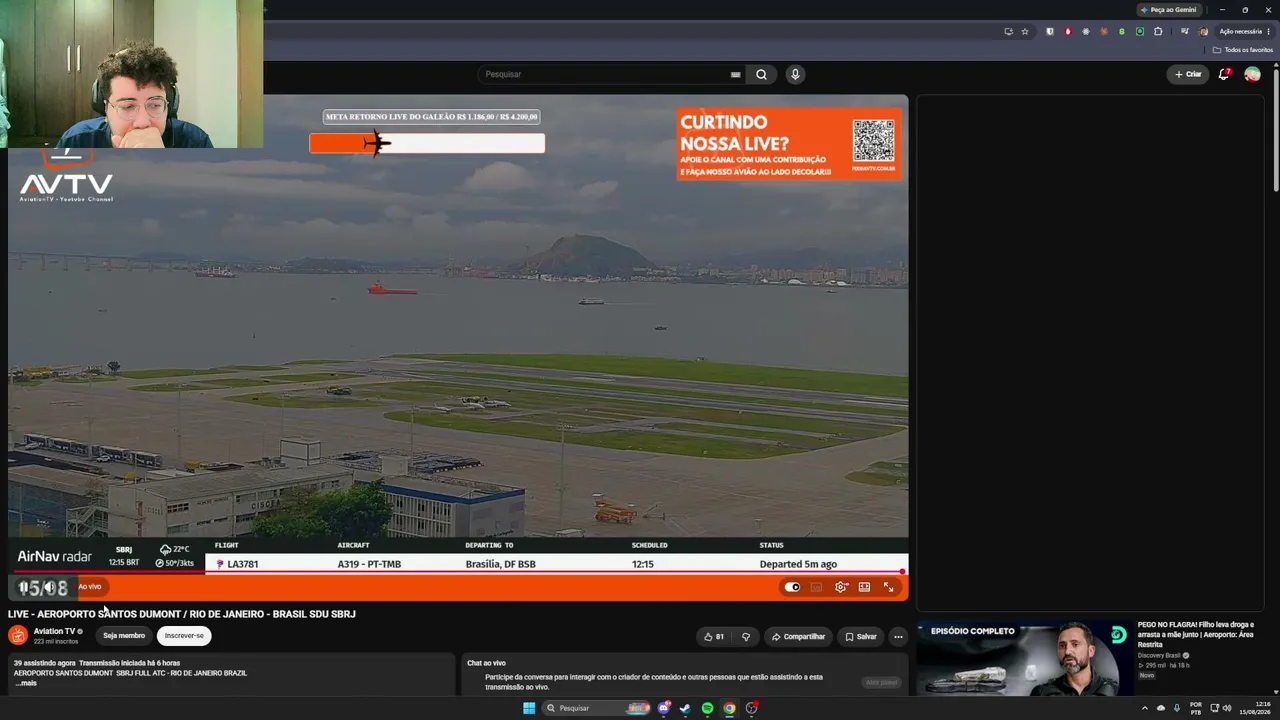Image resolution: width=1280 pixels, height=720 pixels.
Task: Dislike the video with thumbs down
Action: tap(745, 636)
